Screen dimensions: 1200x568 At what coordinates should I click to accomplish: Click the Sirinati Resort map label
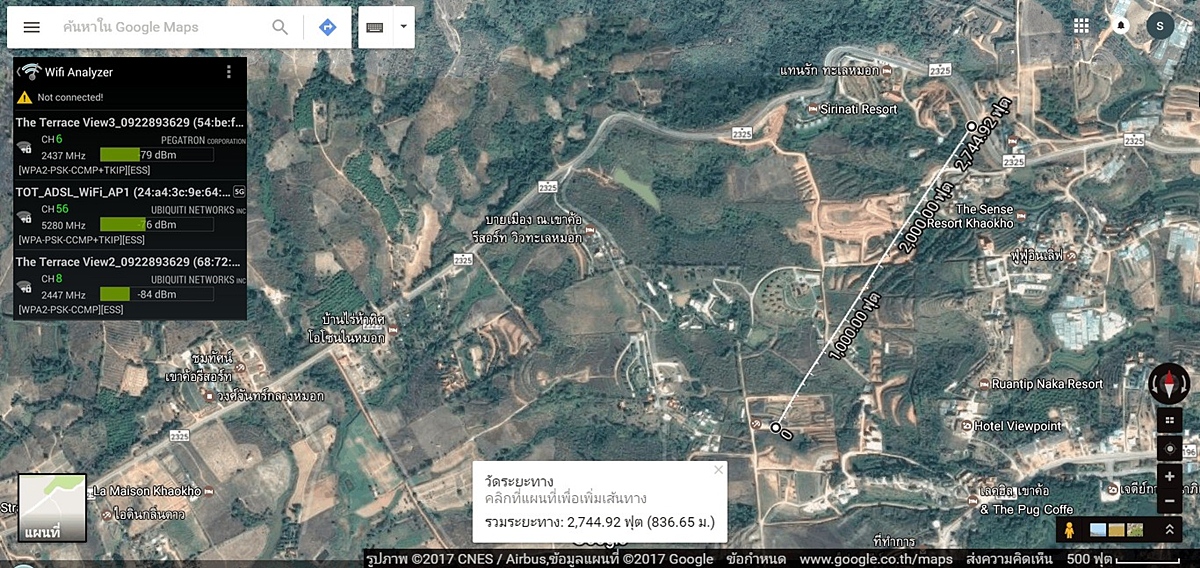click(x=857, y=108)
